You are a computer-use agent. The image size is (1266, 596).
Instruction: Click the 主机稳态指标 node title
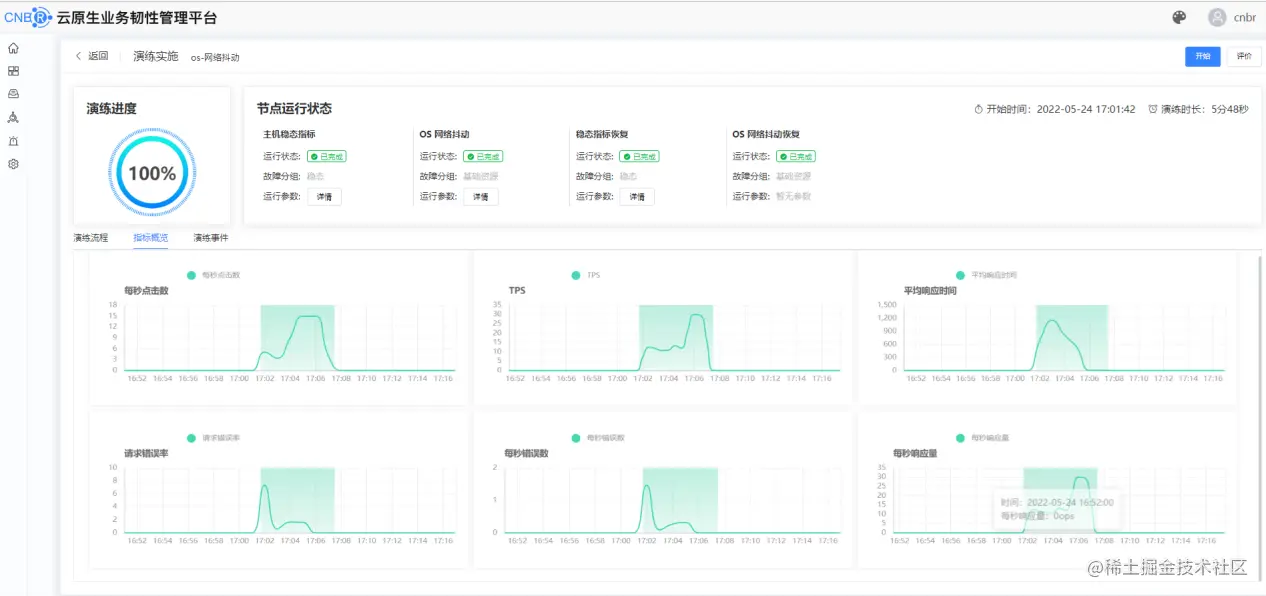289,134
